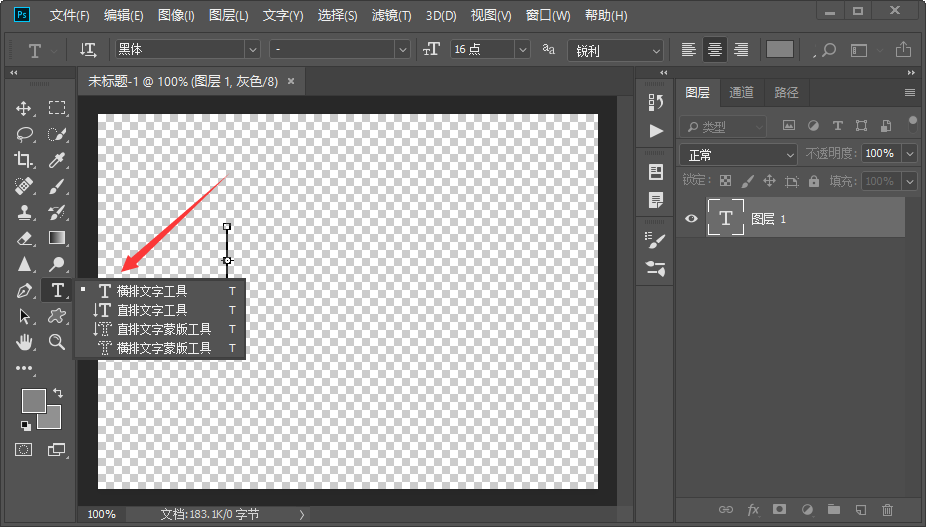The width and height of the screenshot is (926, 527).
Task: Create a new group with folder icon
Action: point(833,510)
